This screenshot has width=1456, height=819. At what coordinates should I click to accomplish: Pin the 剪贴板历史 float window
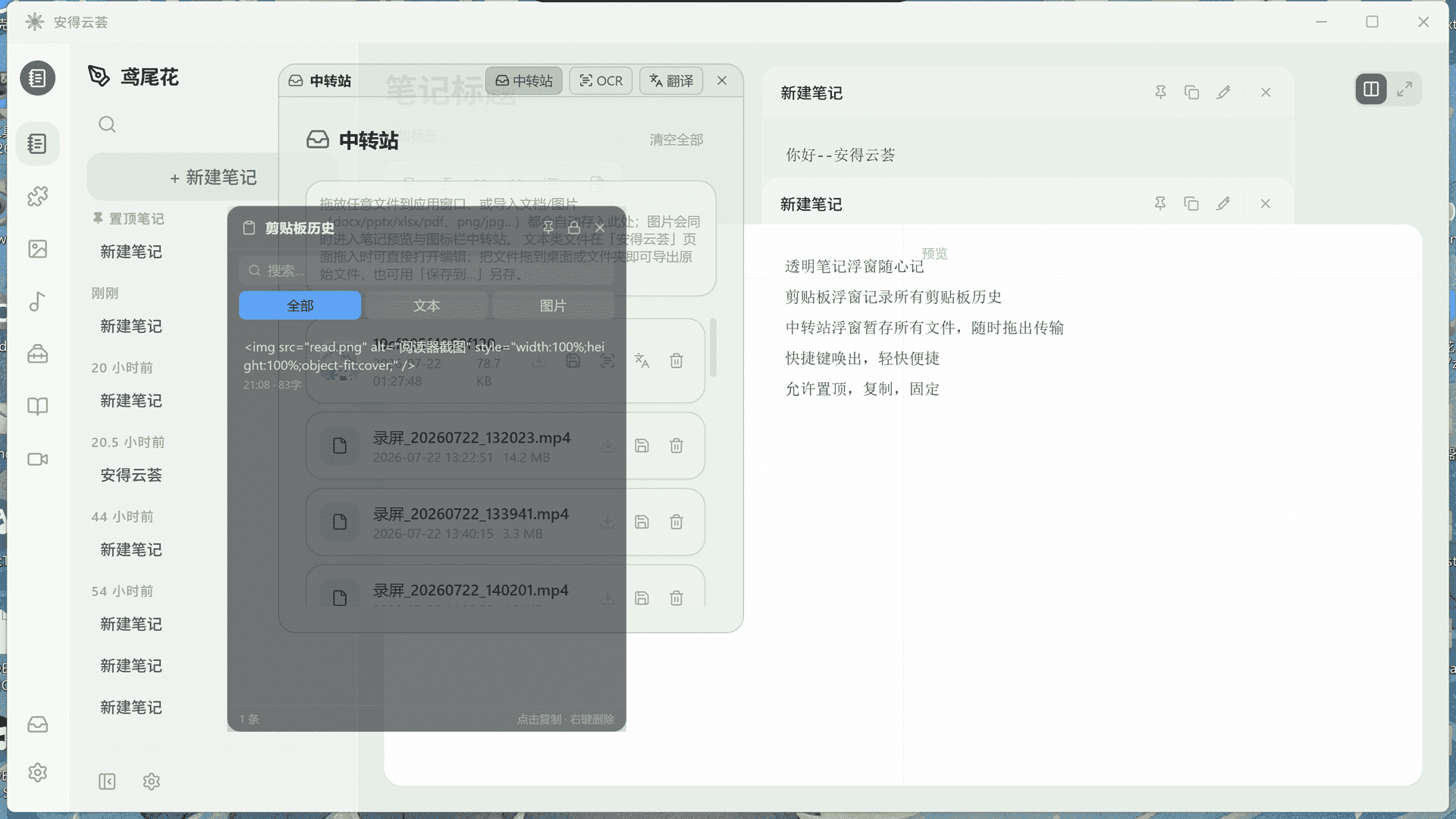point(548,227)
